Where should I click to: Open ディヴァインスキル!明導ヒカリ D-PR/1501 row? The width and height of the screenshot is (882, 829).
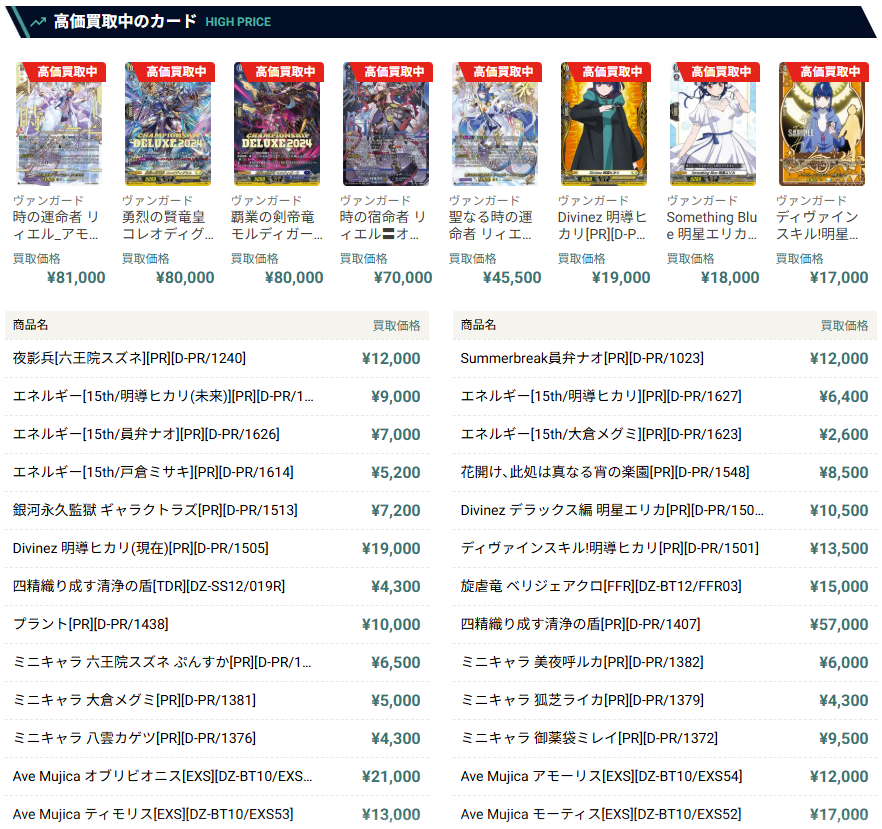click(x=664, y=548)
